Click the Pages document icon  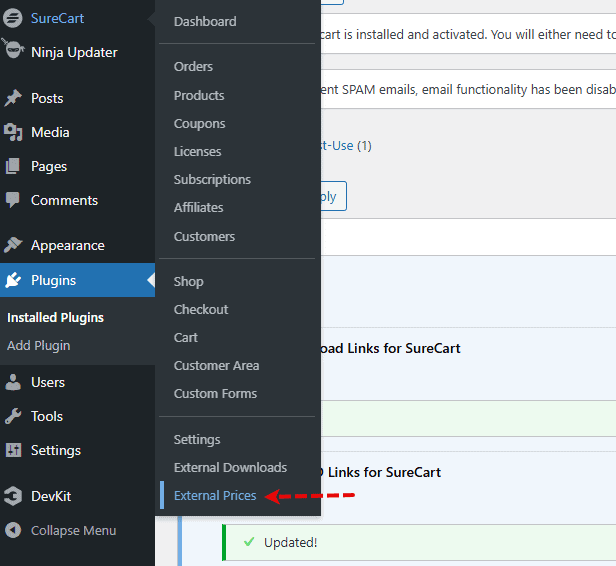coord(13,166)
